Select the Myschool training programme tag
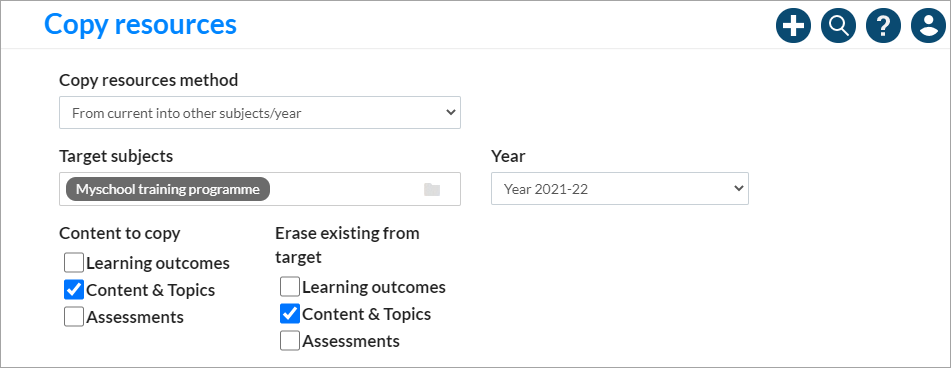Viewport: 951px width, 368px height. pyautogui.click(x=168, y=189)
